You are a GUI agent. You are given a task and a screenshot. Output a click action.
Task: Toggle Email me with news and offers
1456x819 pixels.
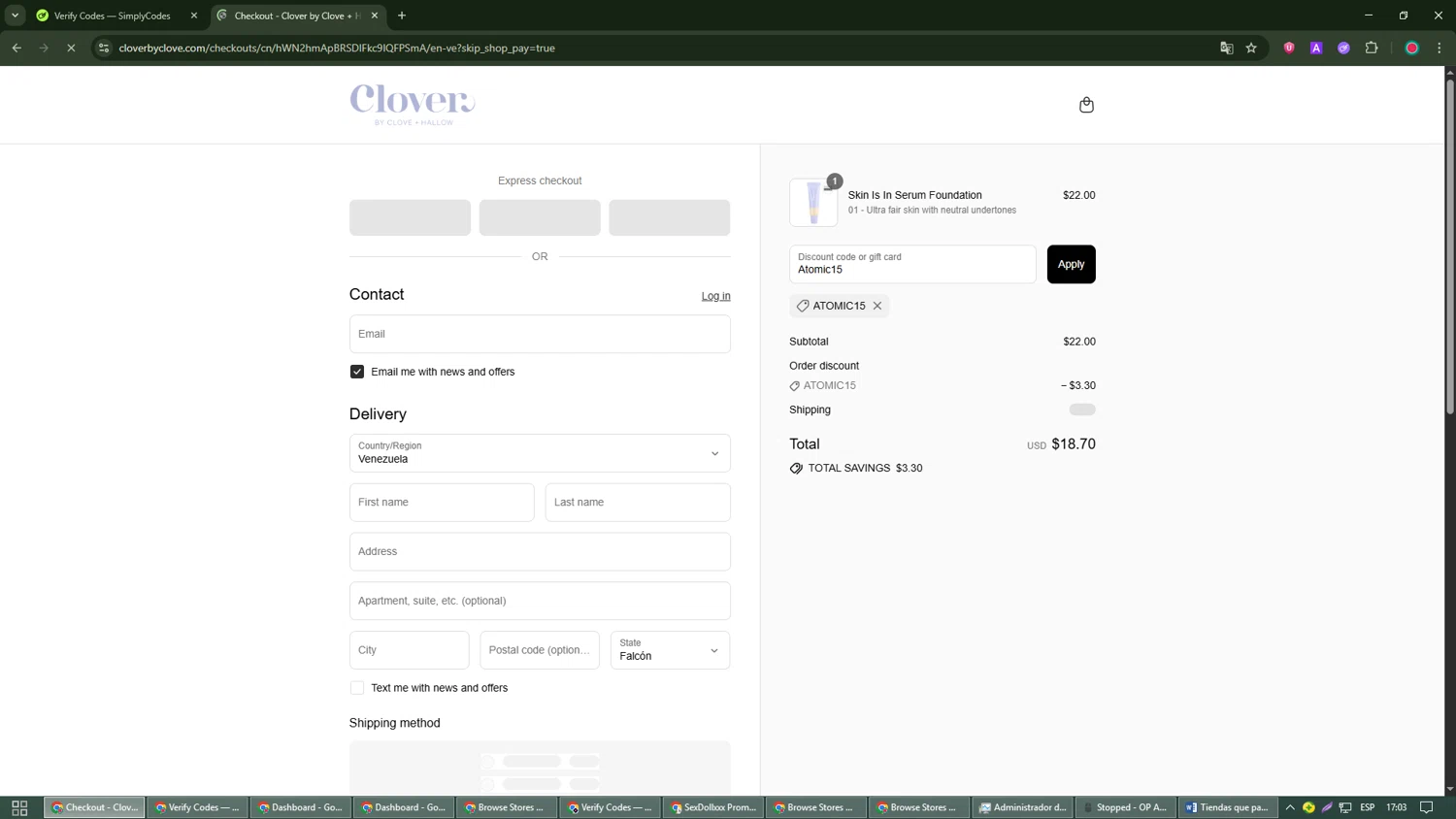pos(357,372)
